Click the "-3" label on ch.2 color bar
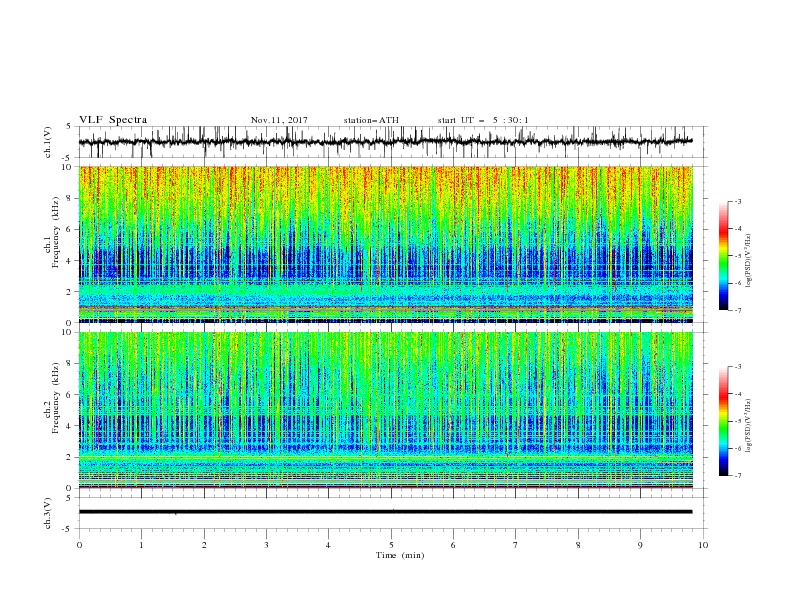Viewport: 792px width, 612px height. pyautogui.click(x=737, y=367)
